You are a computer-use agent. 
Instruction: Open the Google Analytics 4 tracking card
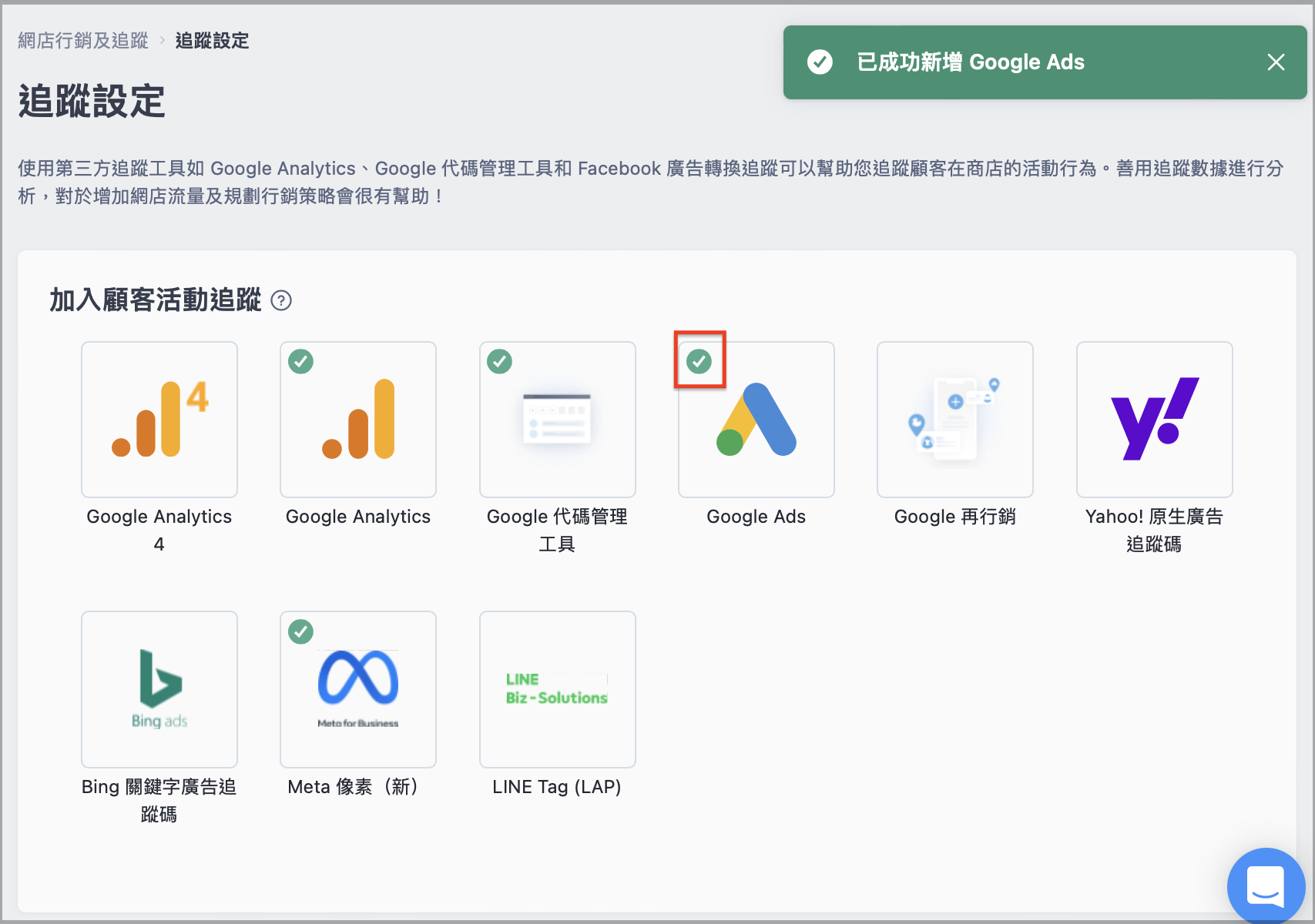pyautogui.click(x=159, y=420)
